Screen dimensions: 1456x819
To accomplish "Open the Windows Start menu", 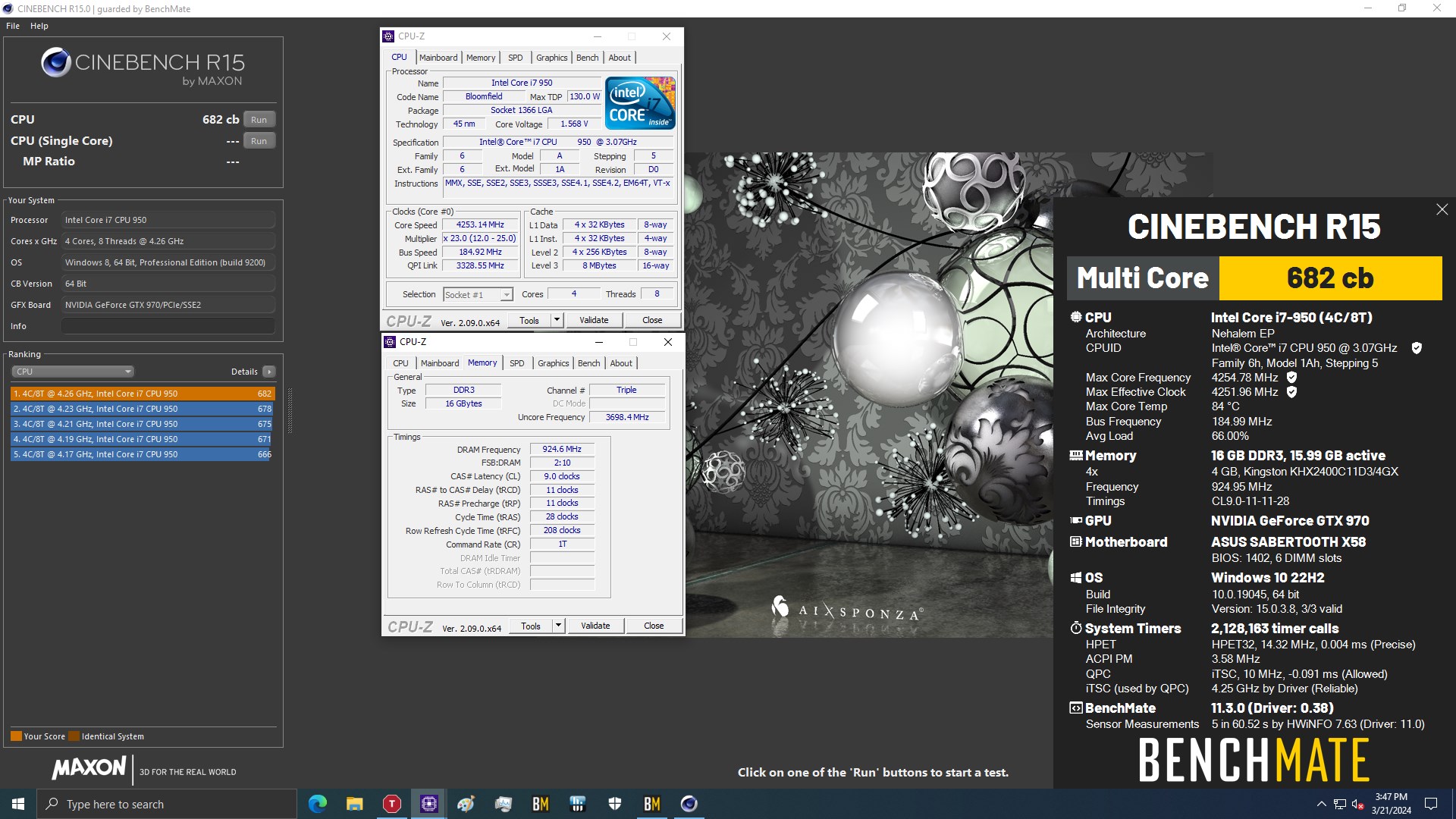I will click(18, 804).
